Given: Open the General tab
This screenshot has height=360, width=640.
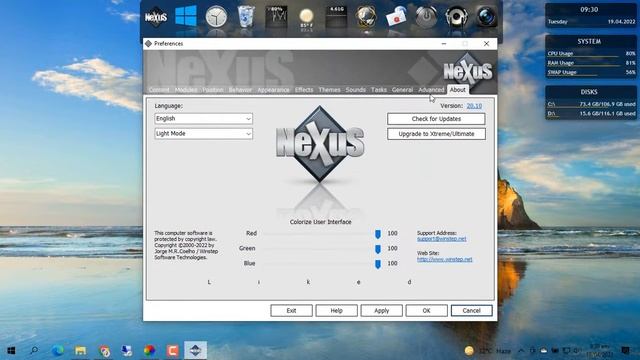Looking at the screenshot, I should coord(402,90).
